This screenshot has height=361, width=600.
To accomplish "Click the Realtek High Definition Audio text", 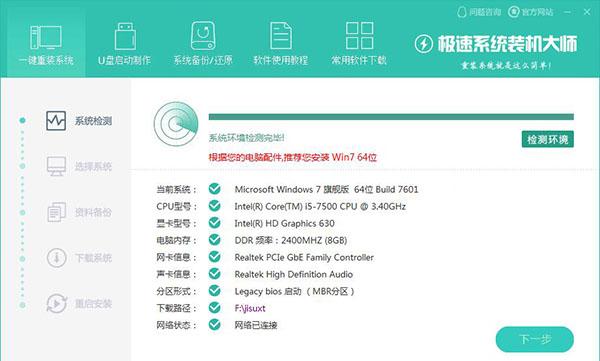I will tap(293, 274).
